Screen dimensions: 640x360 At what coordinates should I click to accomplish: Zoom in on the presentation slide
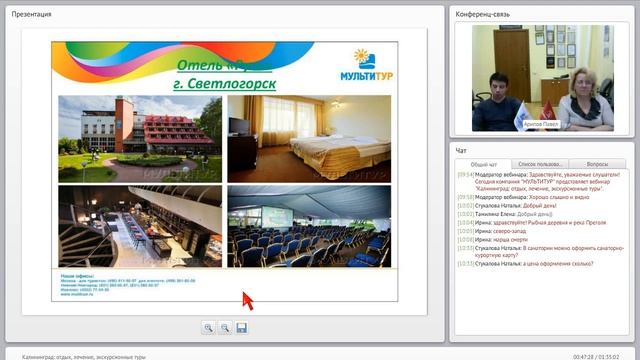pyautogui.click(x=208, y=328)
